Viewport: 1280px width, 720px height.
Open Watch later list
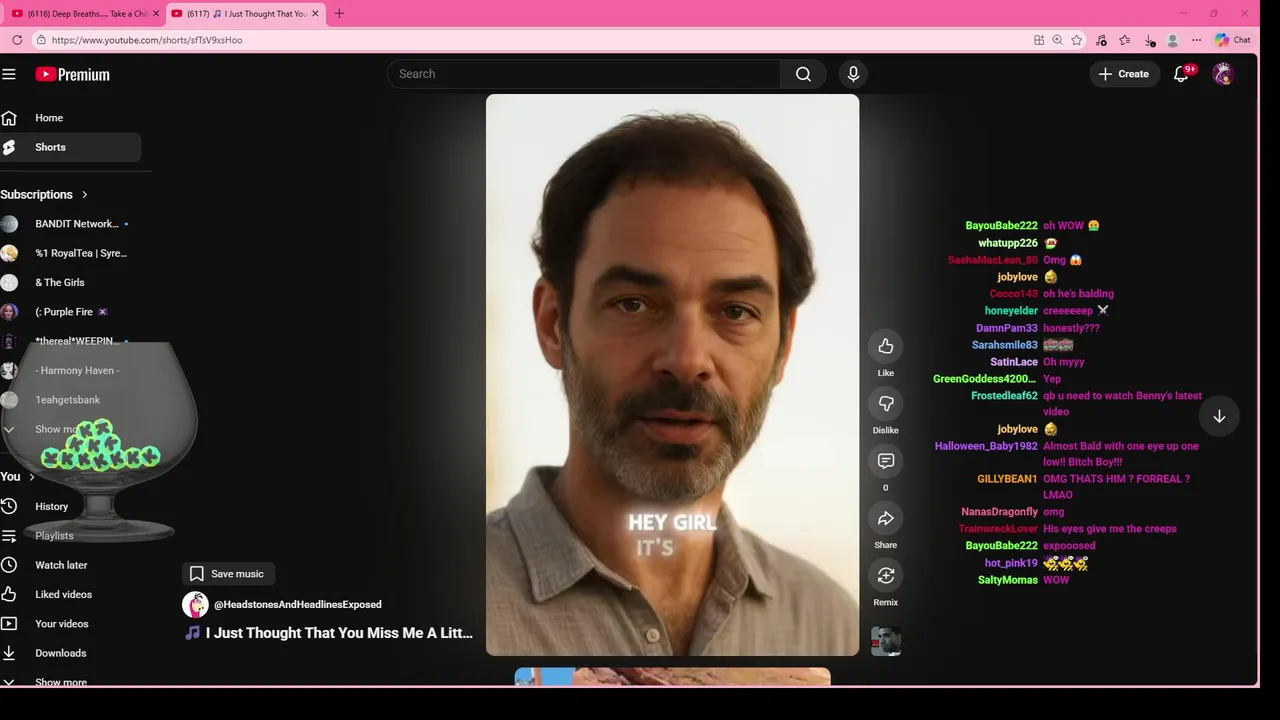coord(70,565)
